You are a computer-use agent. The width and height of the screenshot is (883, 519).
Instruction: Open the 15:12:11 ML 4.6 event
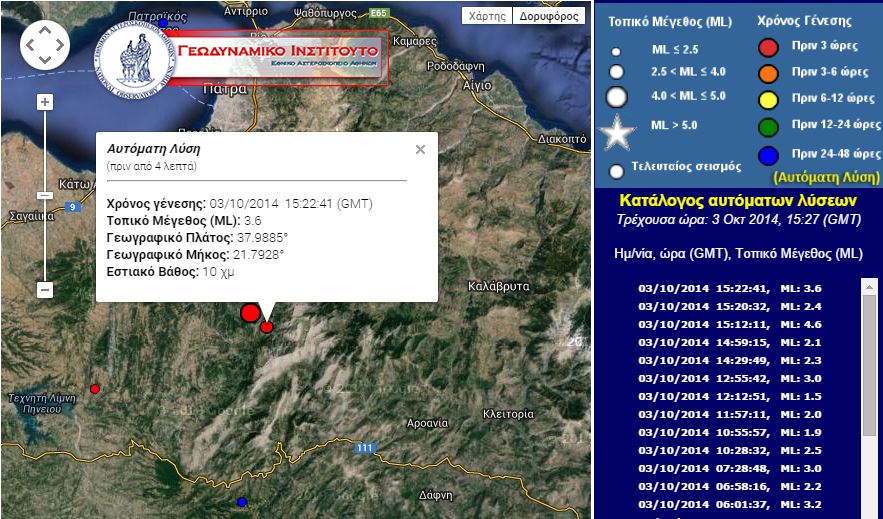click(743, 324)
